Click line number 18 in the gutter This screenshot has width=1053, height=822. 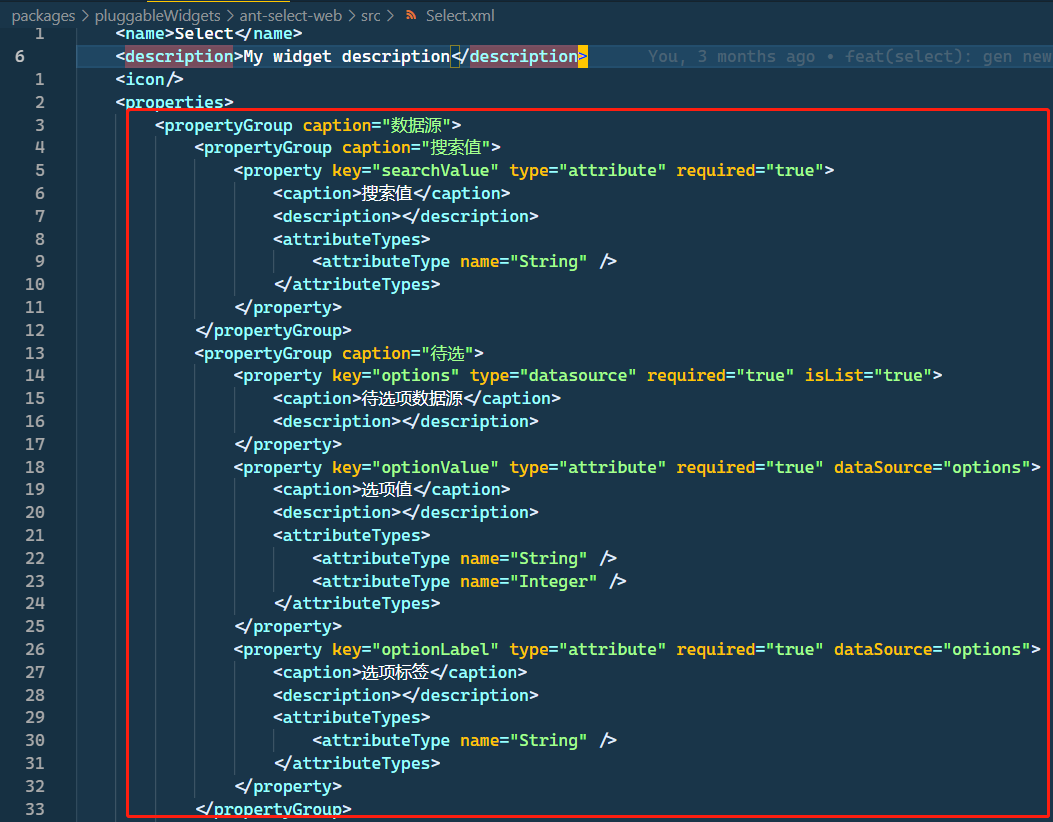pyautogui.click(x=34, y=467)
